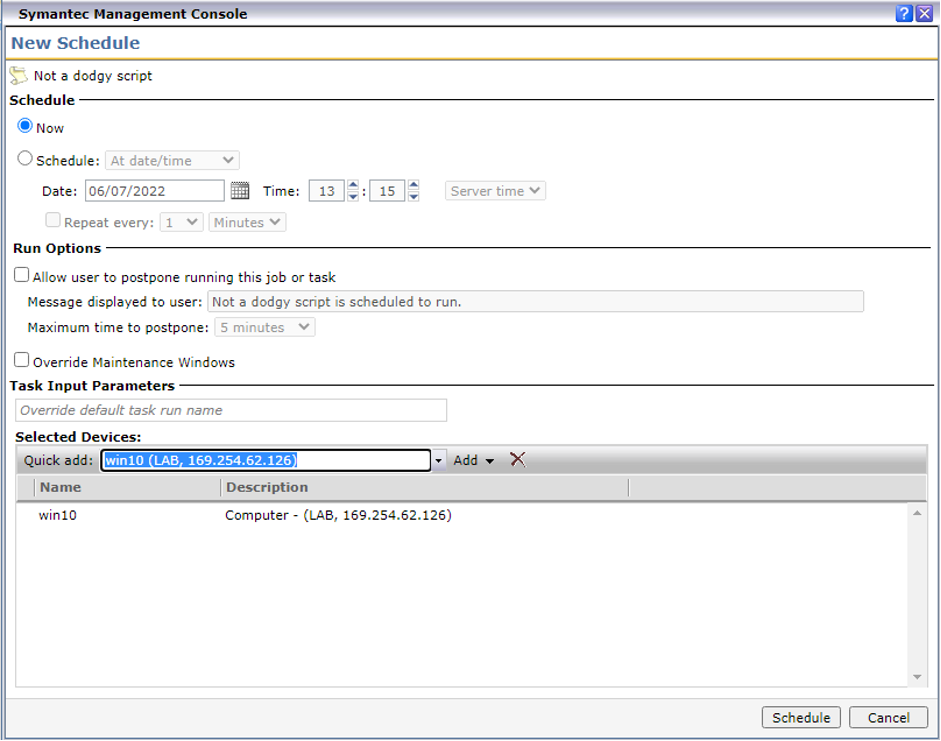Select the win10 device row
Image resolution: width=941 pixels, height=741 pixels.
(x=462, y=515)
